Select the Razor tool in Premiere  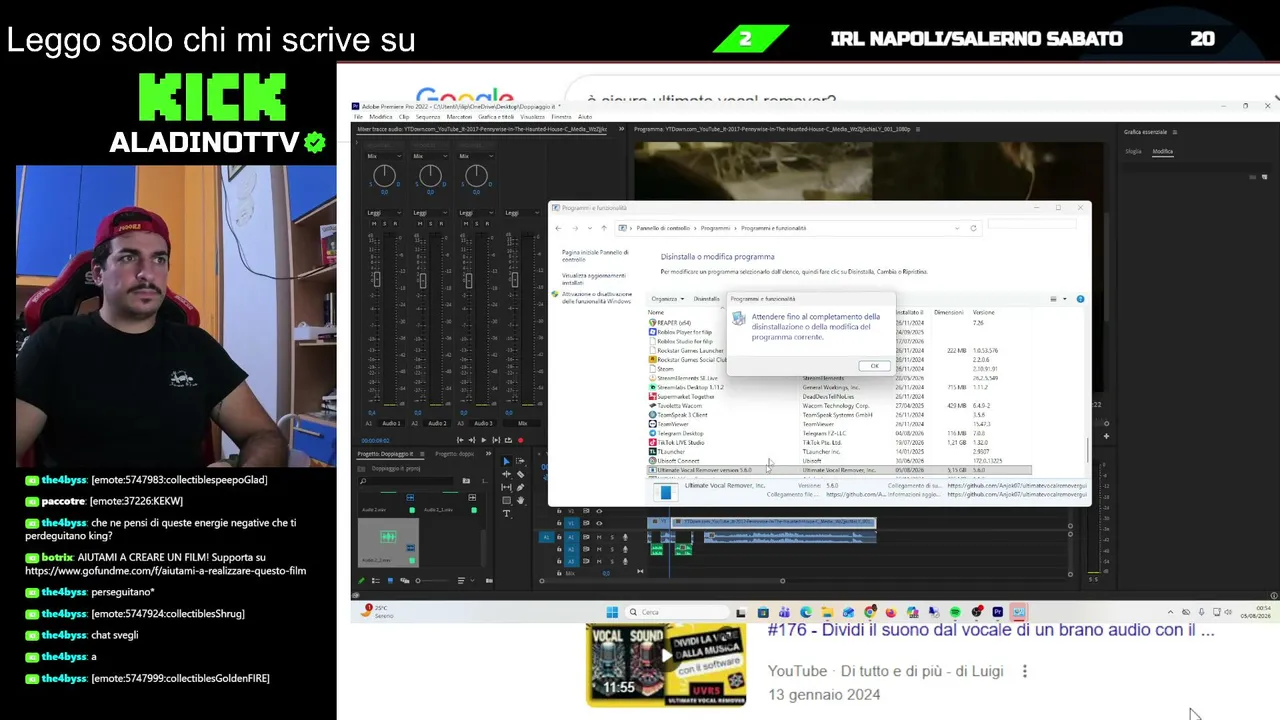pos(520,474)
